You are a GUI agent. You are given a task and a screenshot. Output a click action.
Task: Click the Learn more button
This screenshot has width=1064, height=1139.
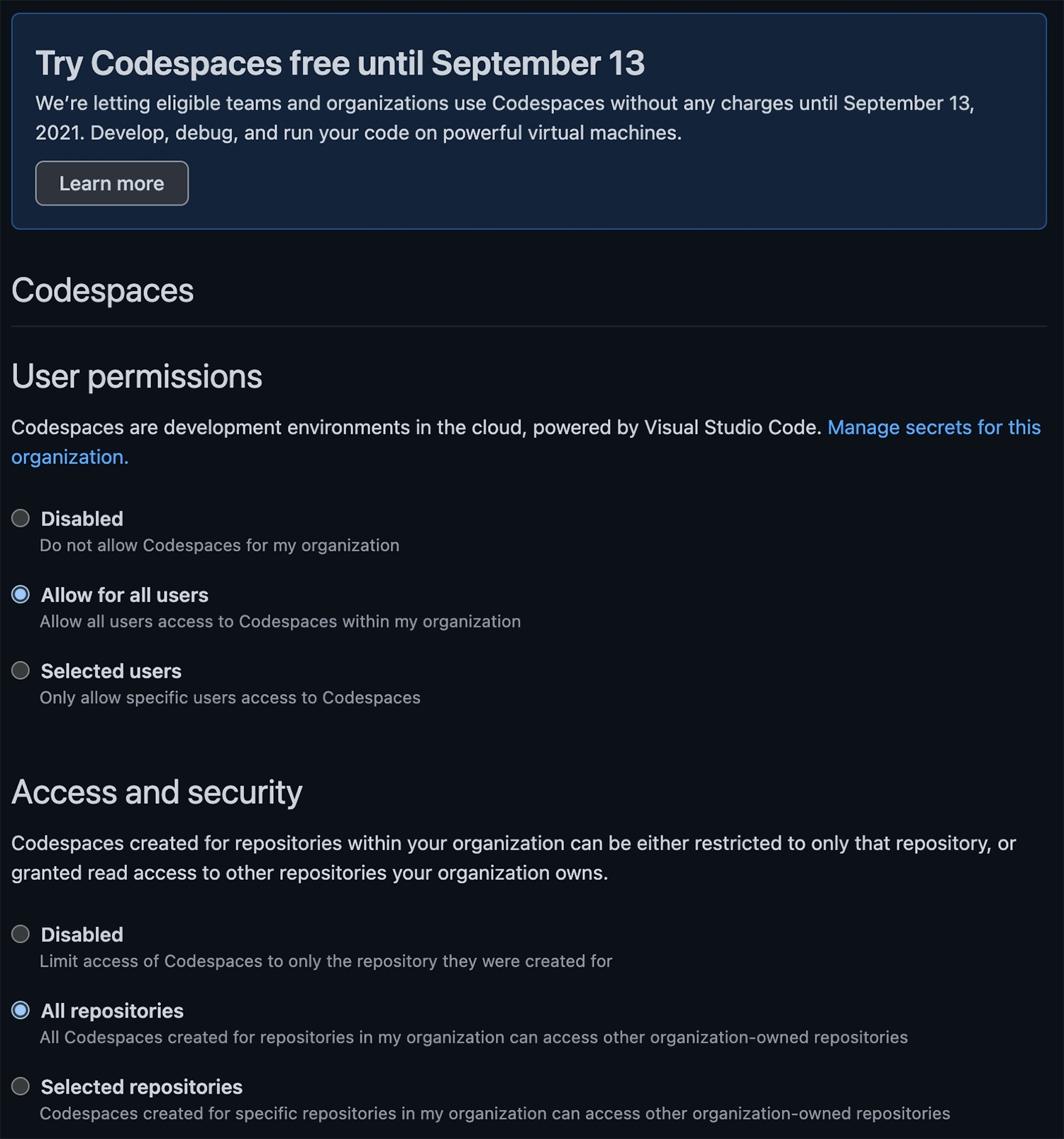click(x=112, y=183)
